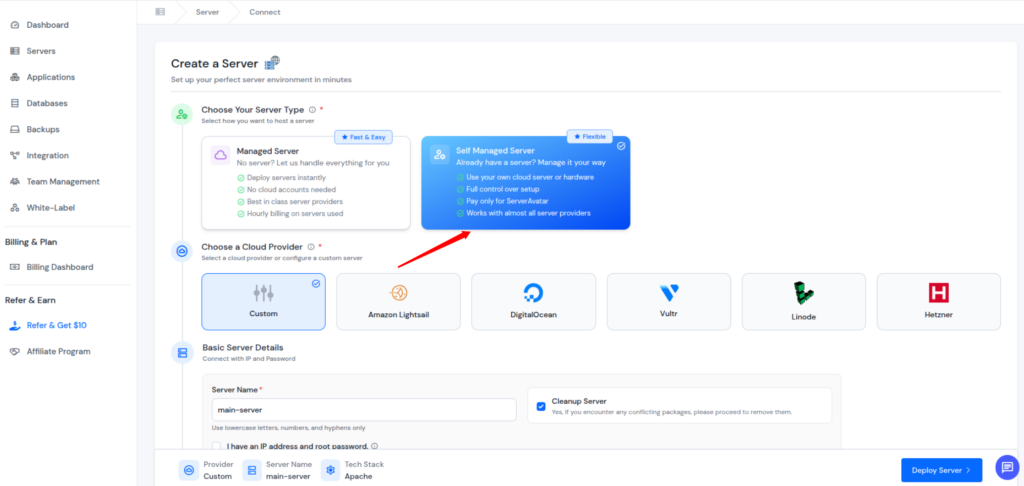1024x486 pixels.
Task: Click the info icon beside IP address checkbox
Action: coord(374,446)
